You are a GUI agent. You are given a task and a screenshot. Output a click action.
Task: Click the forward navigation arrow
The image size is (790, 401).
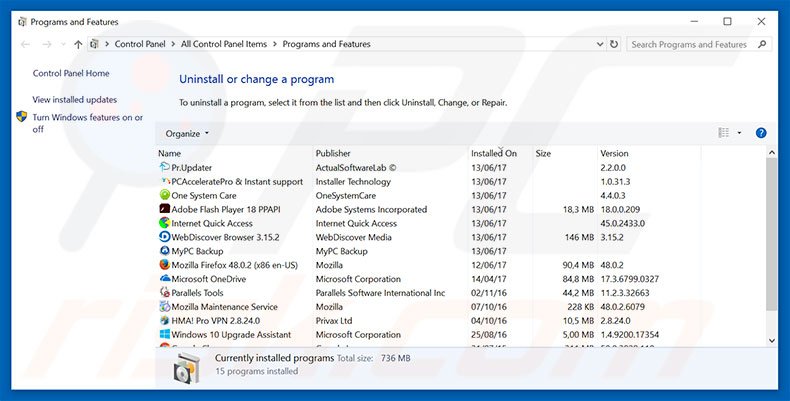[47, 44]
